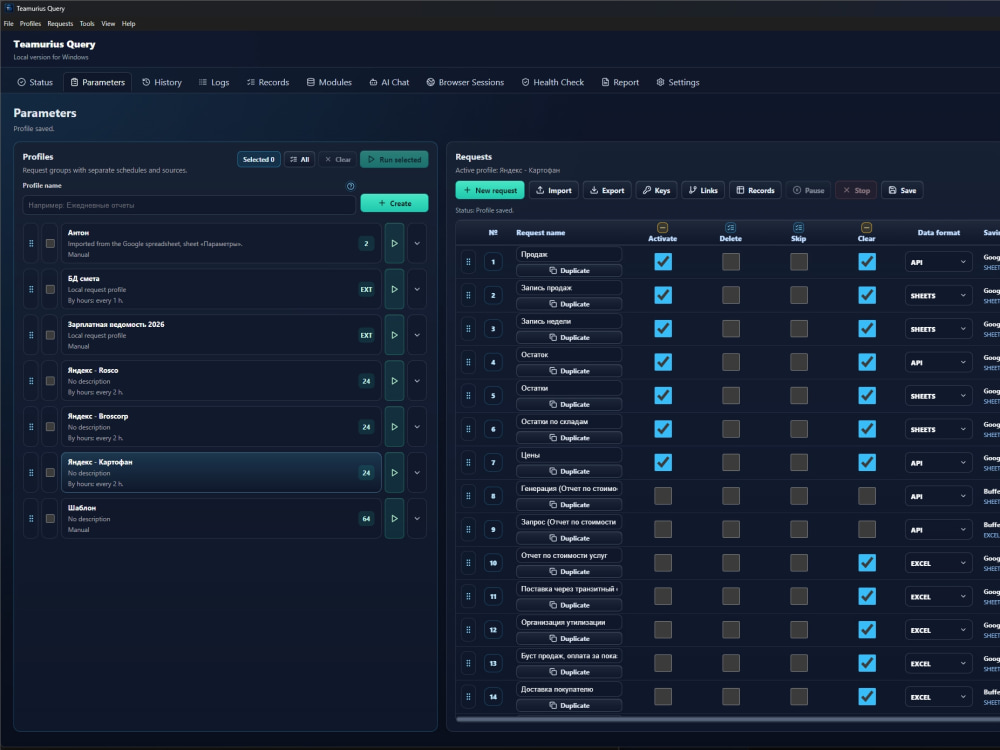Expand the Антон profile chevron
The width and height of the screenshot is (1000, 750).
tap(417, 244)
